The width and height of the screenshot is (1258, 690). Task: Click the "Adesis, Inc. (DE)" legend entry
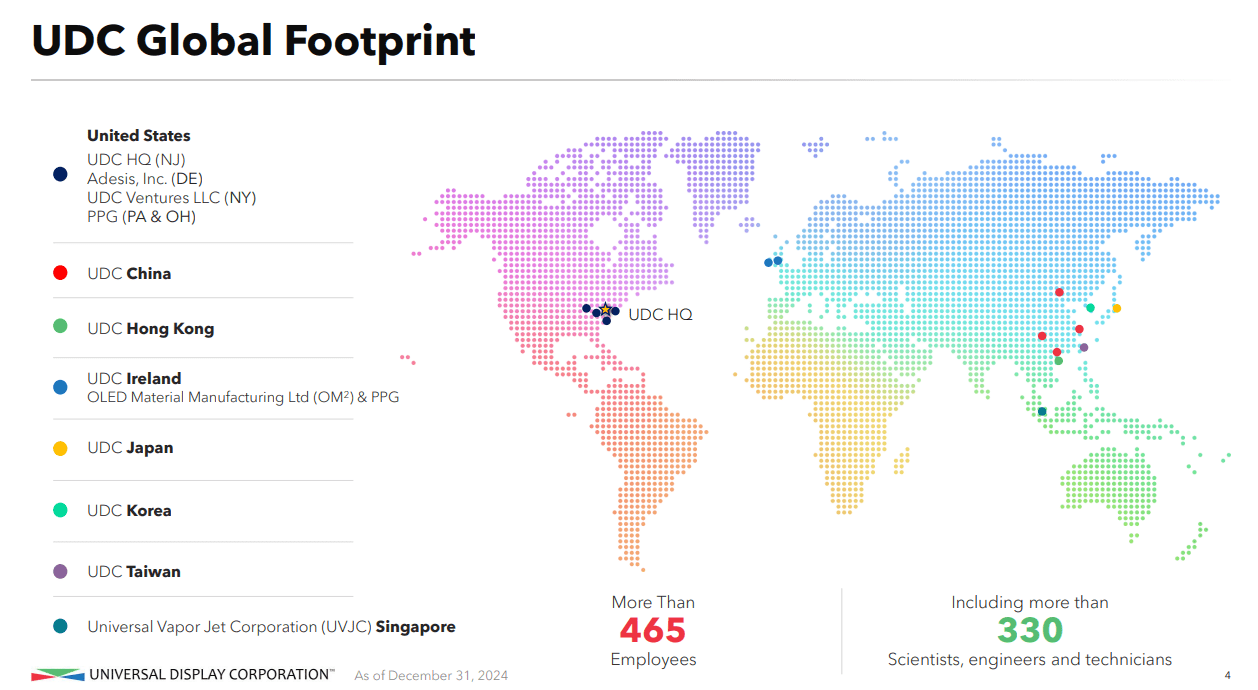(144, 178)
